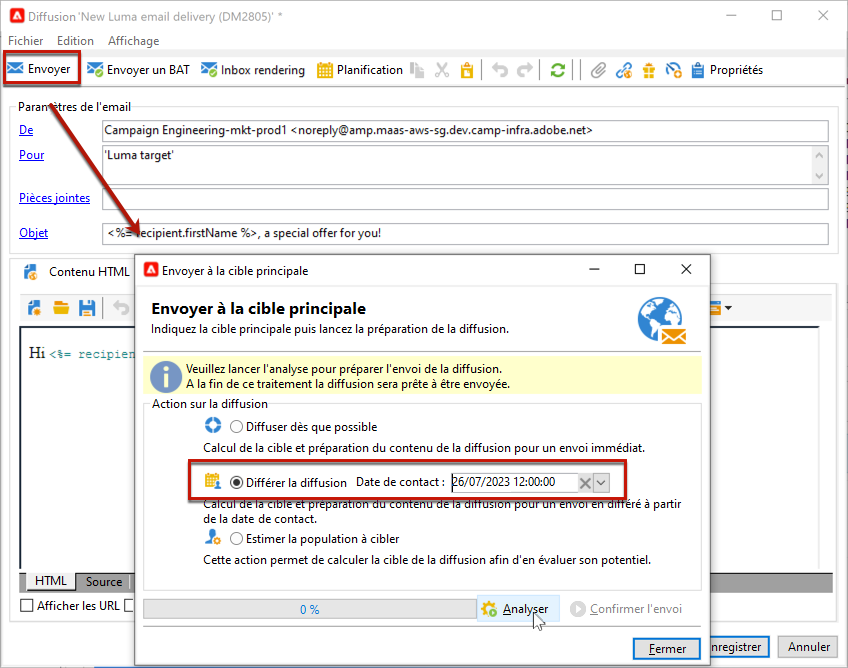Close the Envoyer à la cible principale dialog
This screenshot has width=848, height=668.
tap(686, 269)
